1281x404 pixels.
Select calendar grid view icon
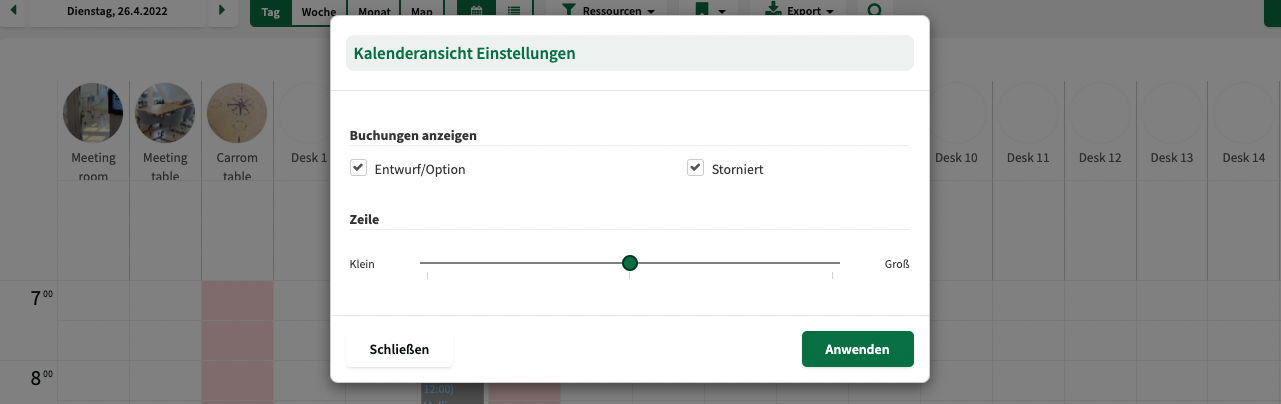[476, 12]
